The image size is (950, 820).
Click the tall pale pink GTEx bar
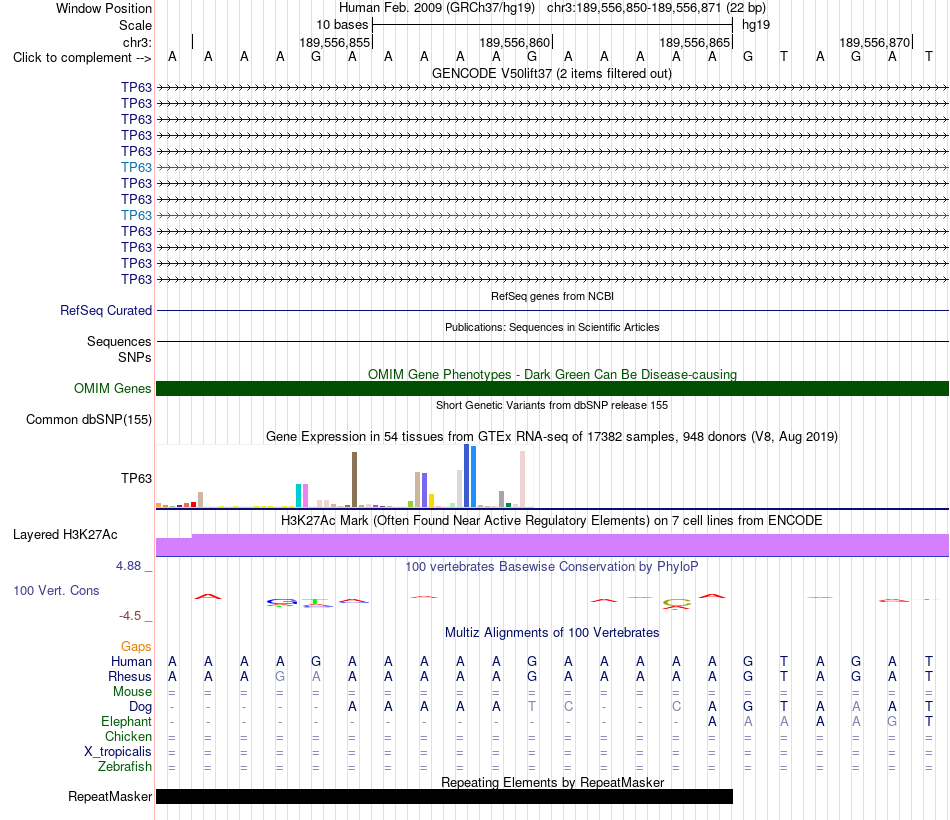click(x=522, y=479)
